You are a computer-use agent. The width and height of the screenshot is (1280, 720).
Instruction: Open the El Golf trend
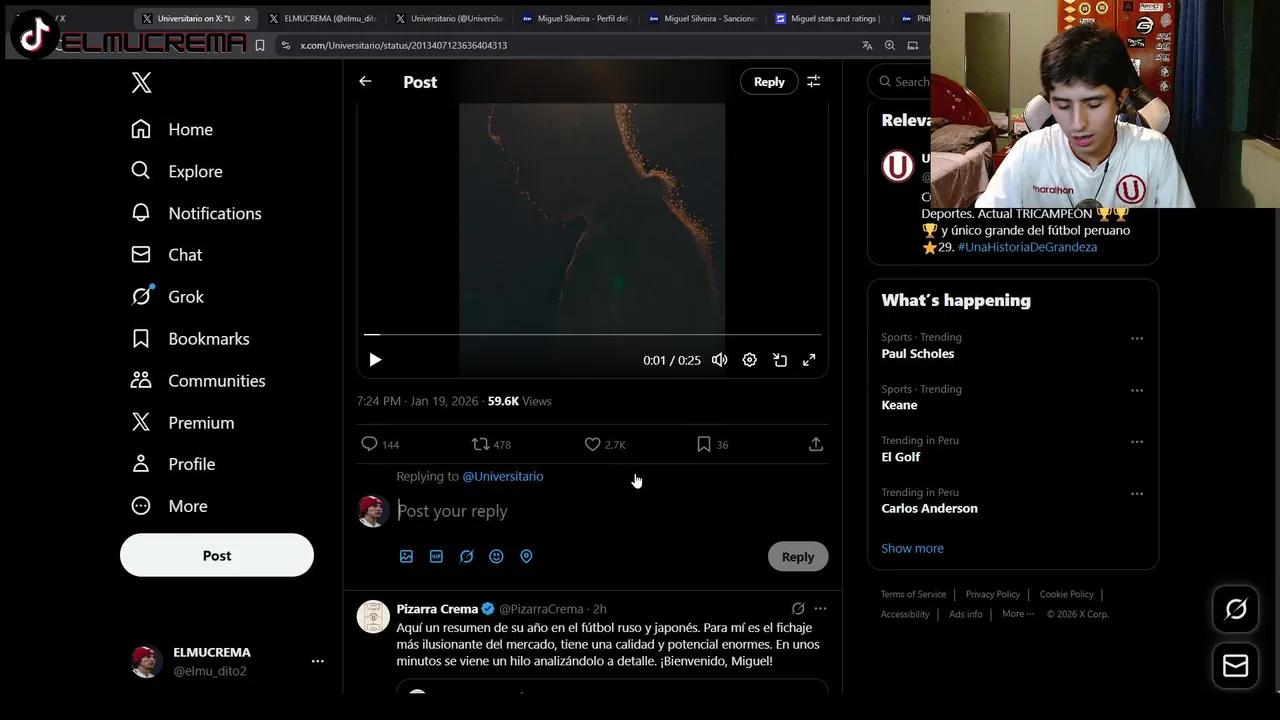[901, 457]
